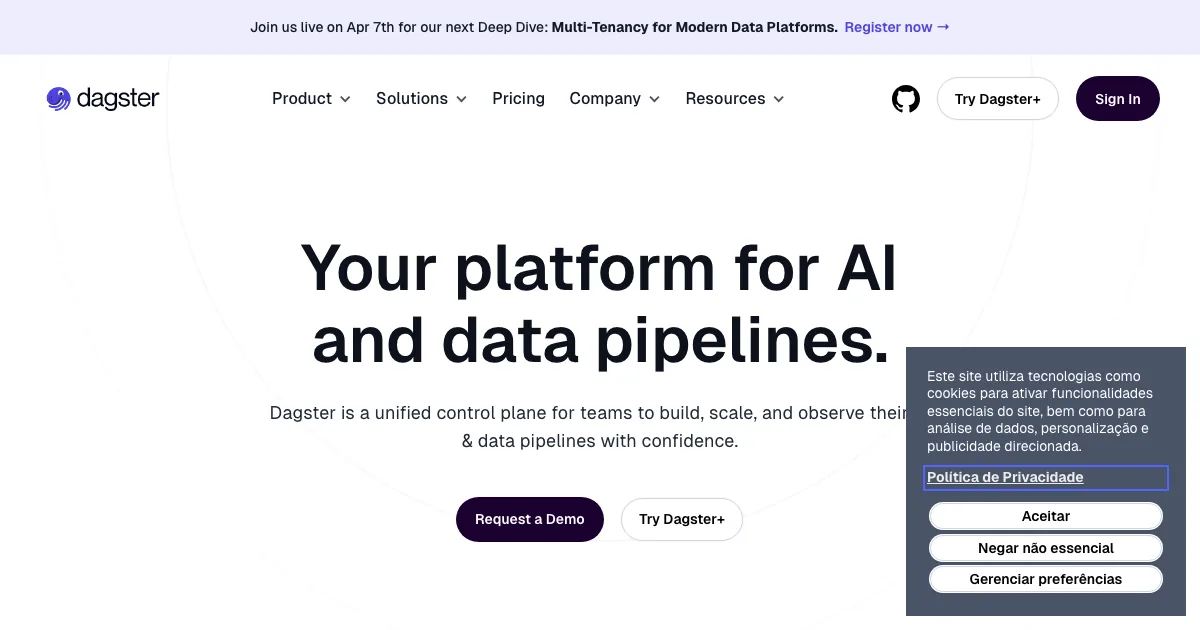The width and height of the screenshot is (1200, 630).
Task: Click Try Dagster+ below the headline
Action: click(x=682, y=519)
